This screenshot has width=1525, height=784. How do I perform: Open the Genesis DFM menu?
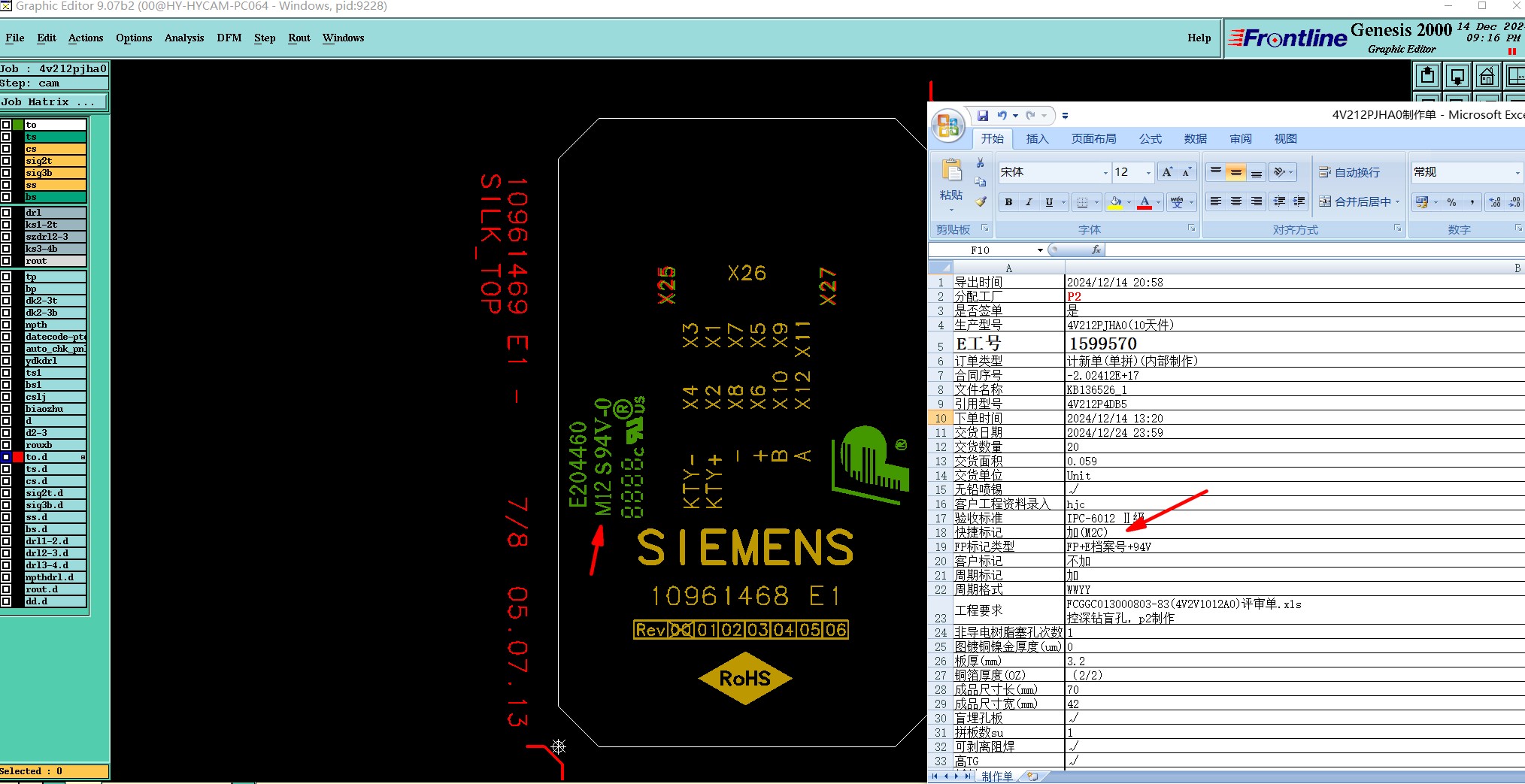click(229, 38)
